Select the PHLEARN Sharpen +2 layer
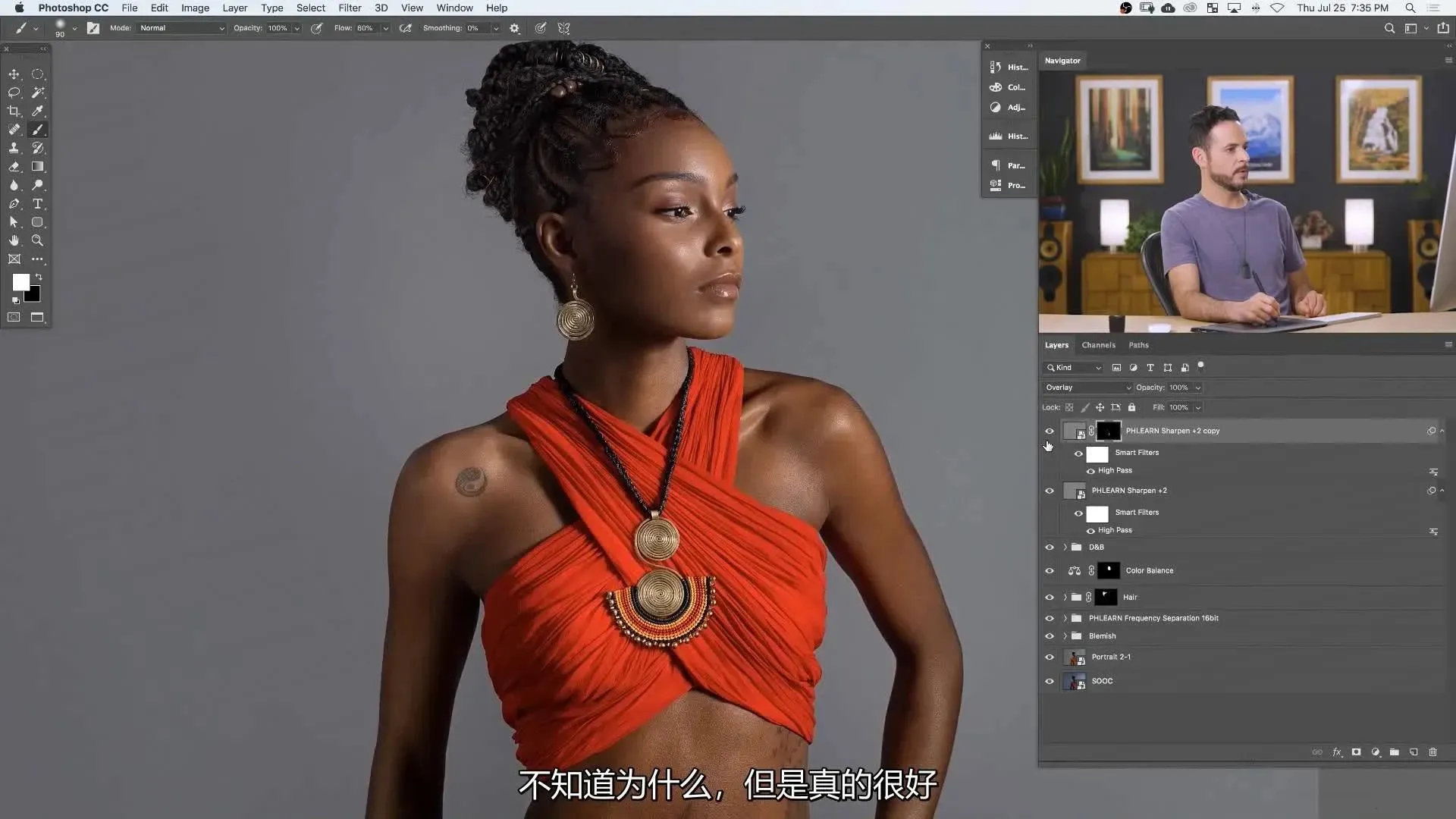The height and width of the screenshot is (819, 1456). (x=1128, y=491)
